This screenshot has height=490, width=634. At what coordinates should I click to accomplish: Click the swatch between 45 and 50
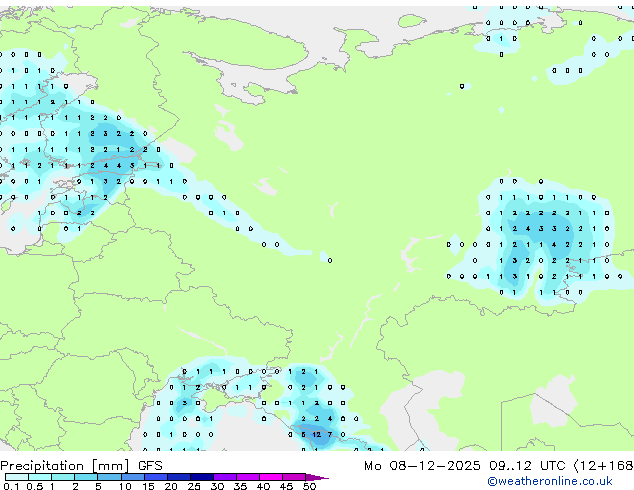pyautogui.click(x=294, y=477)
